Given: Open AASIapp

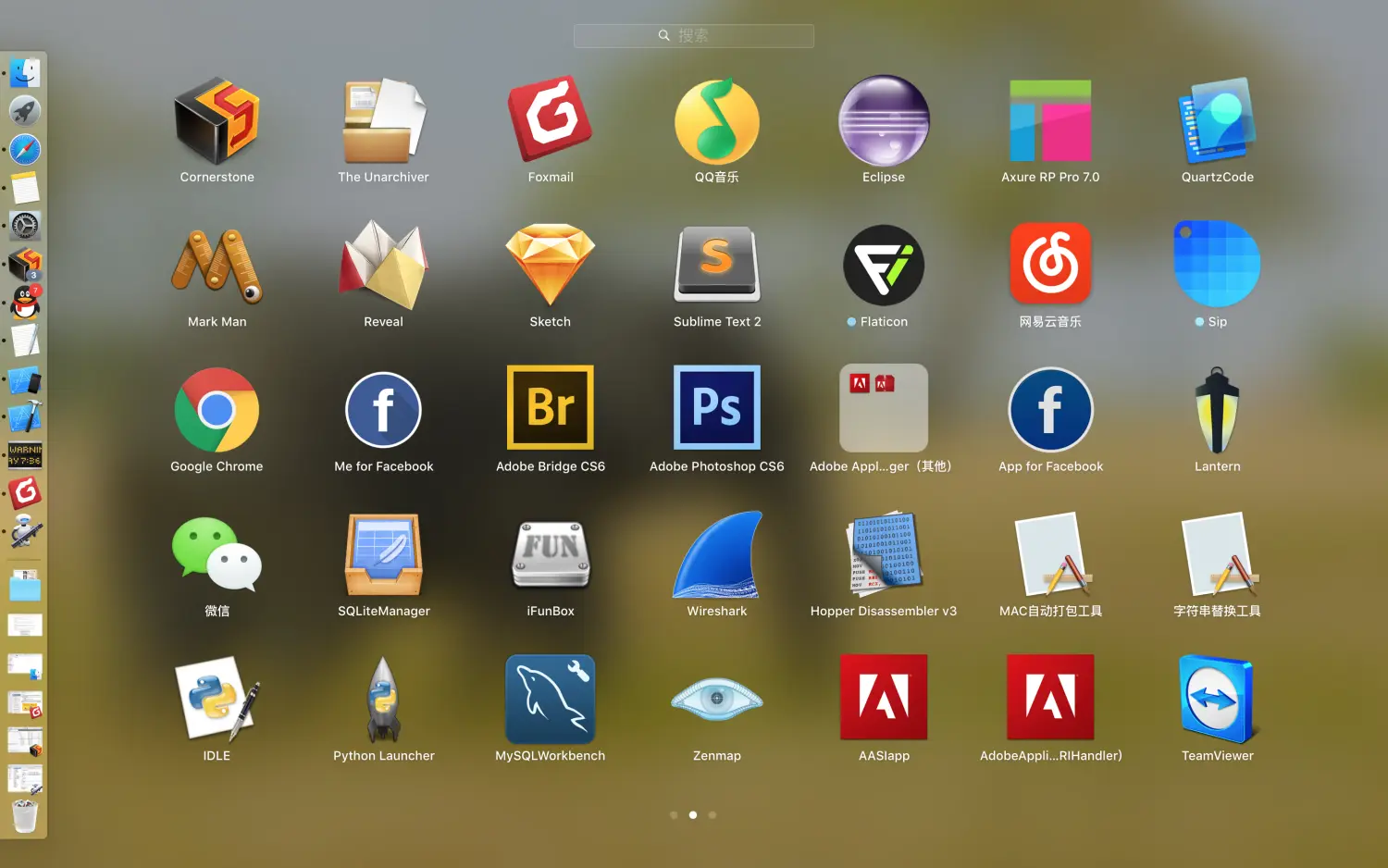Looking at the screenshot, I should [x=884, y=697].
